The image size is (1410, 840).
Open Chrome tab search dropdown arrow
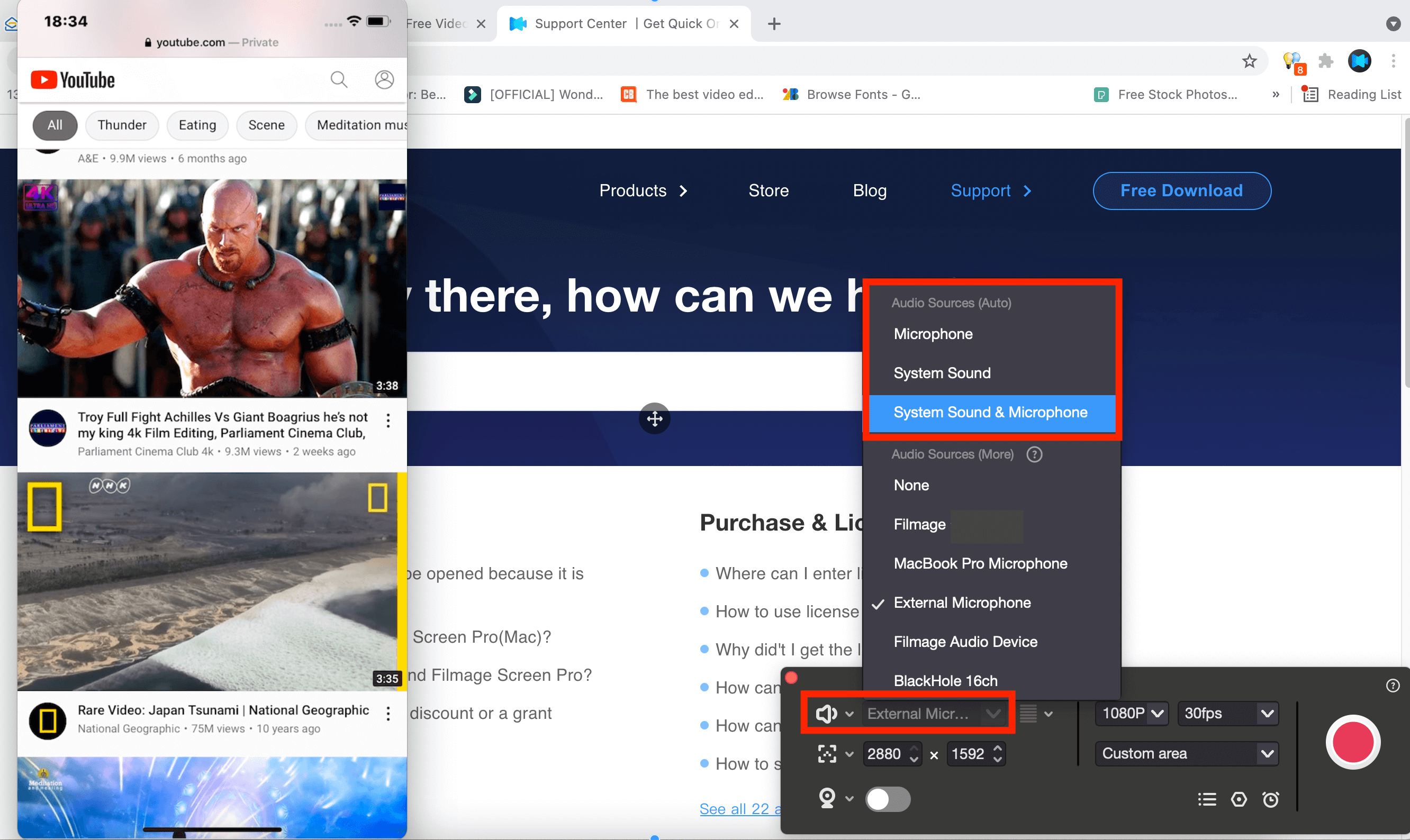(1393, 24)
